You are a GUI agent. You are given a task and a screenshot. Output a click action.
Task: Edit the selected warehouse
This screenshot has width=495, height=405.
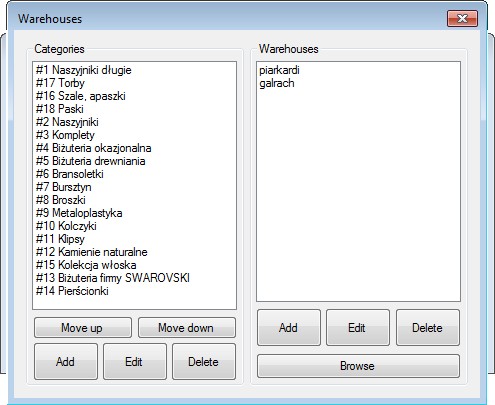[x=358, y=328]
